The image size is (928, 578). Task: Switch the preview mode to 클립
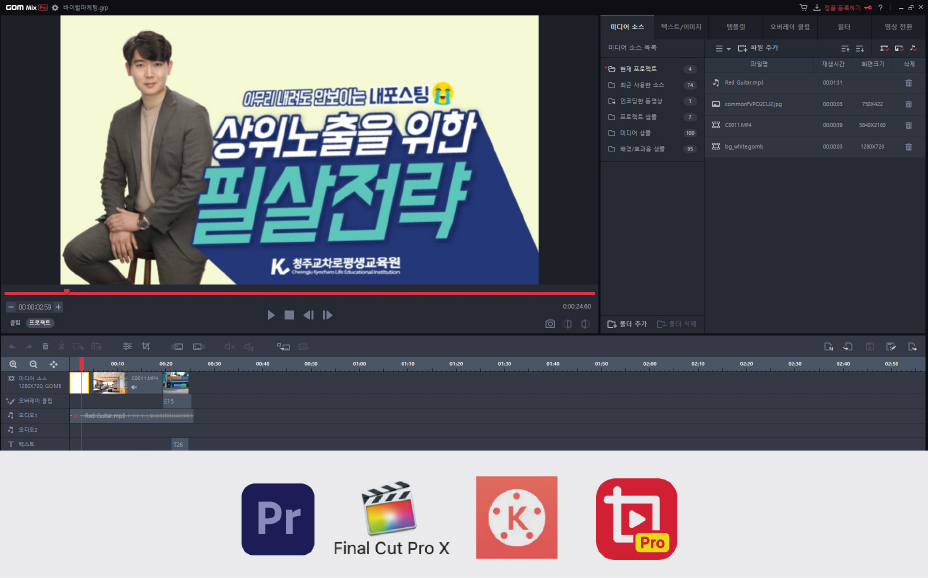point(15,323)
